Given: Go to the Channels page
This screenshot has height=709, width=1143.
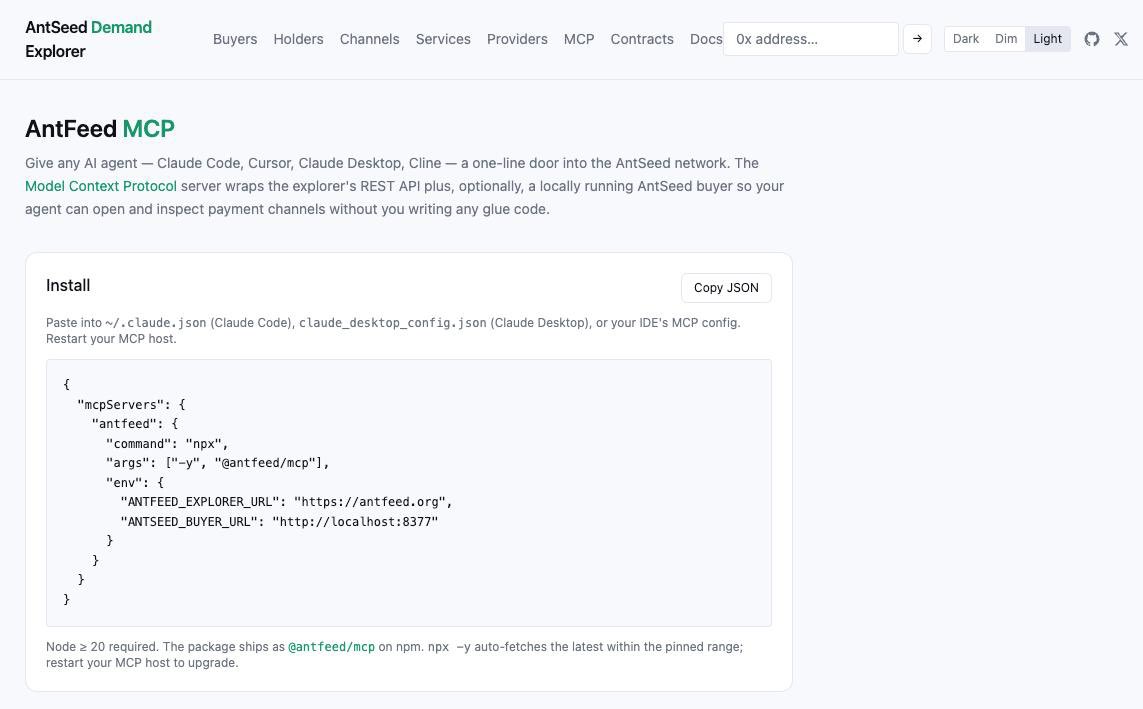Looking at the screenshot, I should coord(370,39).
